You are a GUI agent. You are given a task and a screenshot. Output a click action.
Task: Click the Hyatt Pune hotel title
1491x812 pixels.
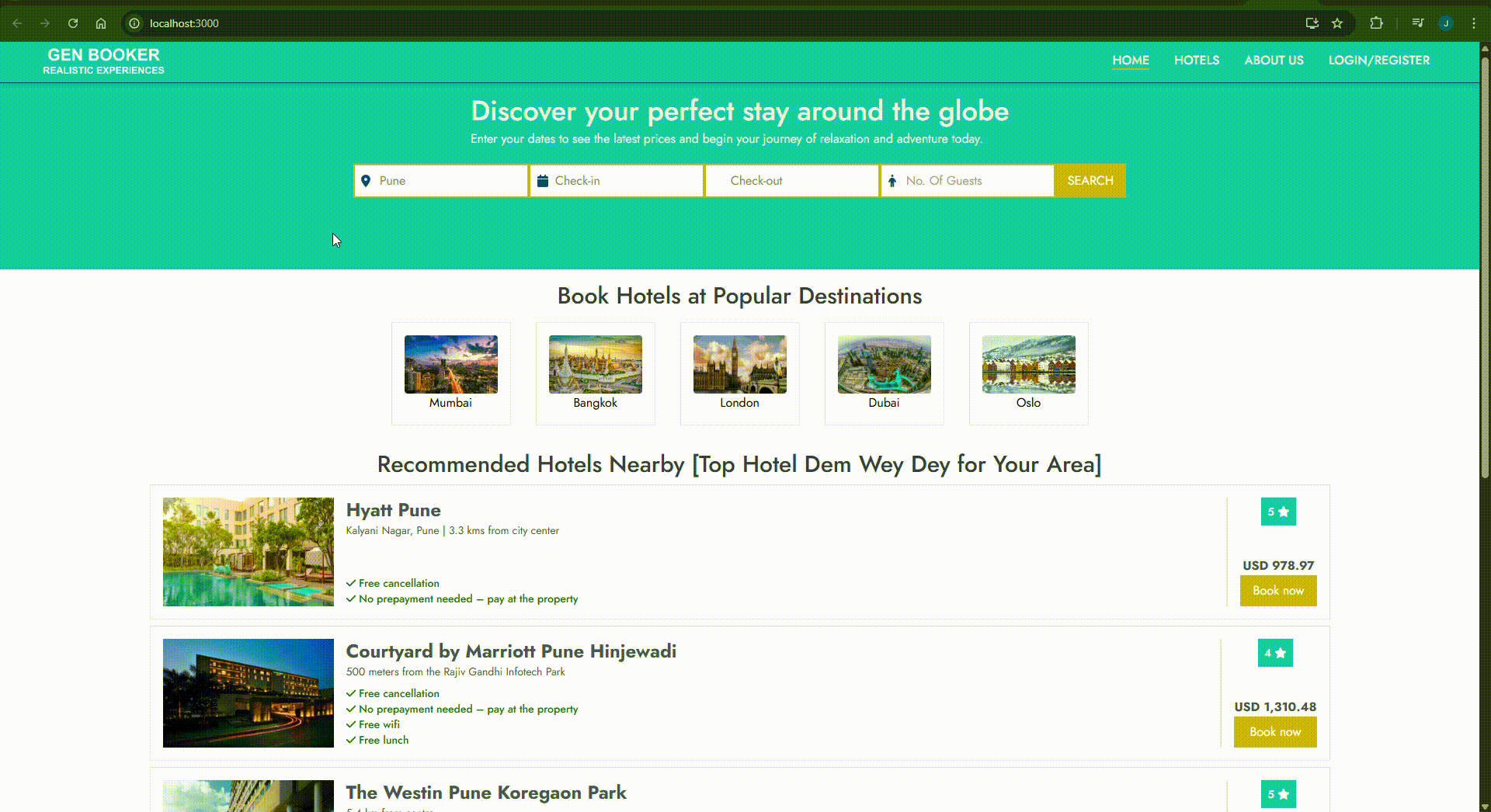click(393, 510)
